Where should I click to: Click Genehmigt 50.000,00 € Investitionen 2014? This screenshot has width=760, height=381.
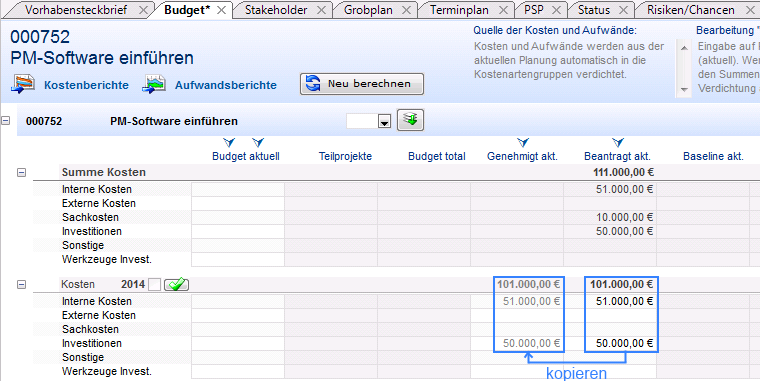[532, 343]
